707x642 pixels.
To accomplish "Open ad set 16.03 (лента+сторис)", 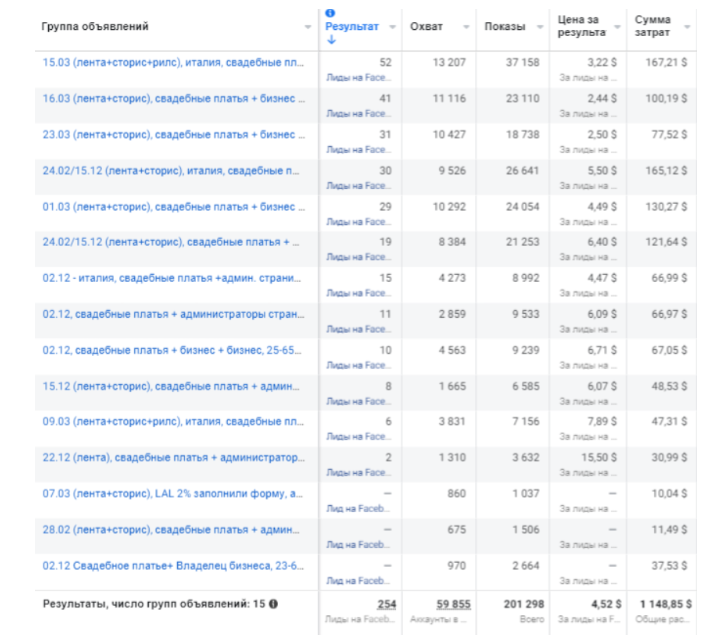I will click(x=173, y=98).
